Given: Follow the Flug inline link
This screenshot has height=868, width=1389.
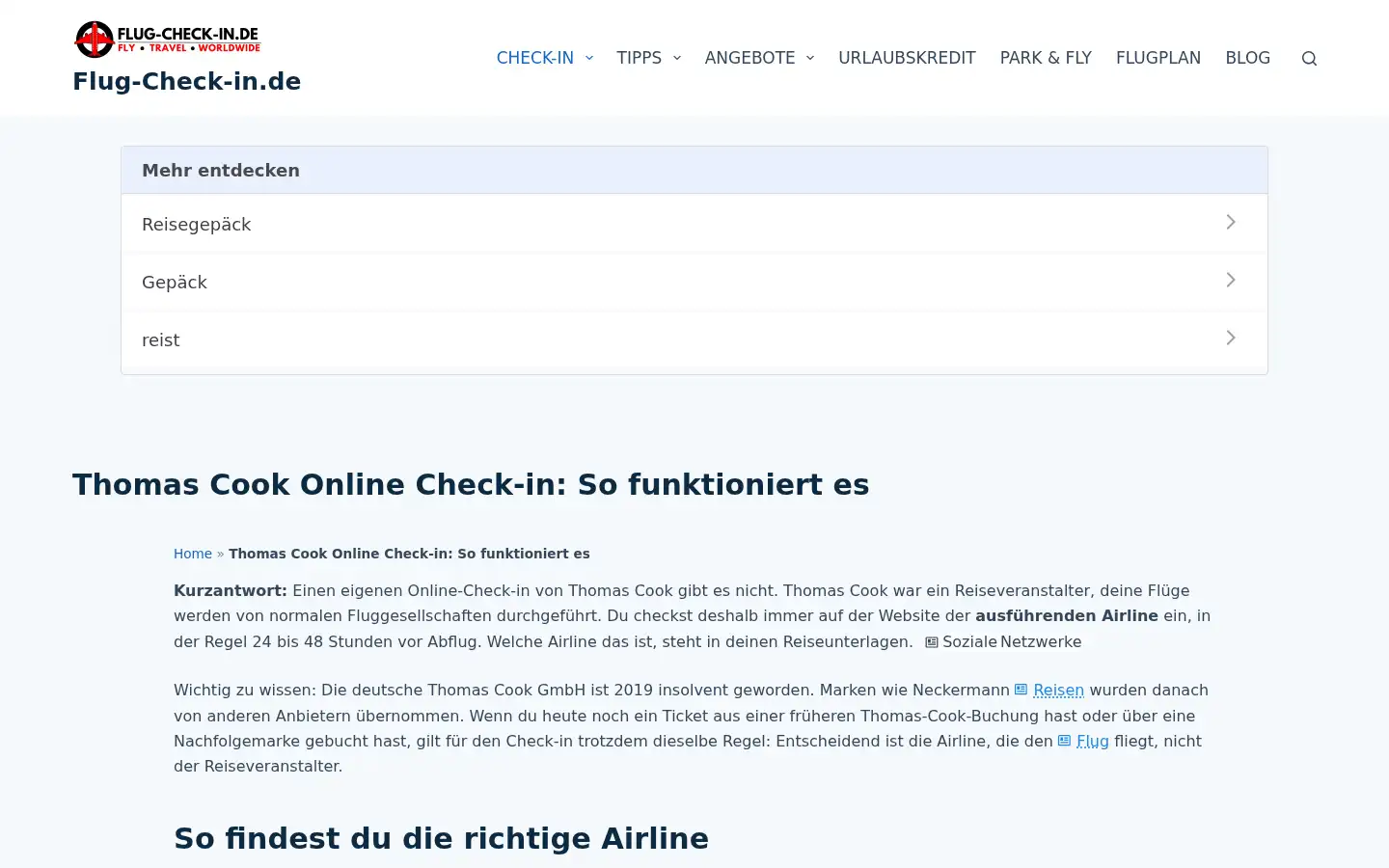Looking at the screenshot, I should (x=1092, y=742).
